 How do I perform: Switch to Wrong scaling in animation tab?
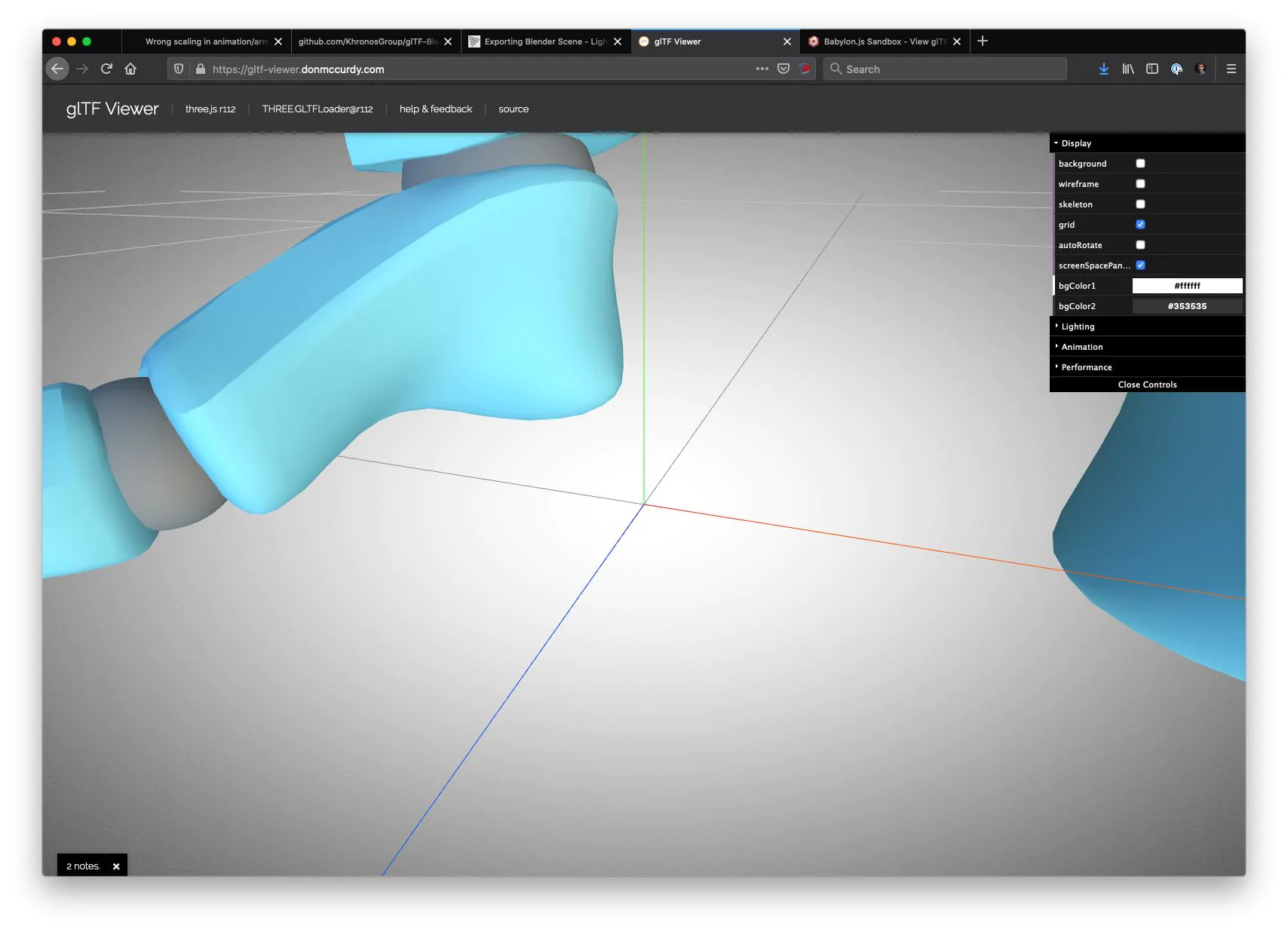[x=205, y=41]
